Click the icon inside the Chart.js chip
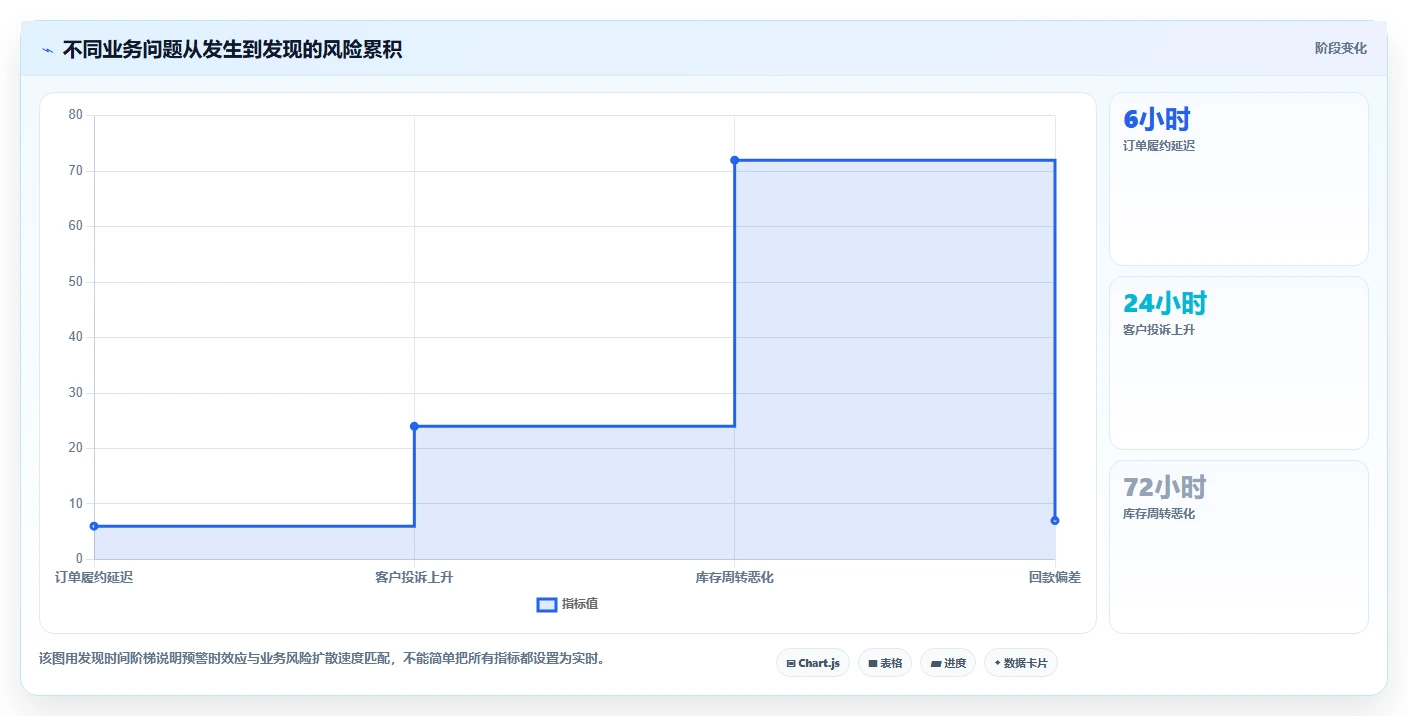This screenshot has height=716, width=1408. 791,664
